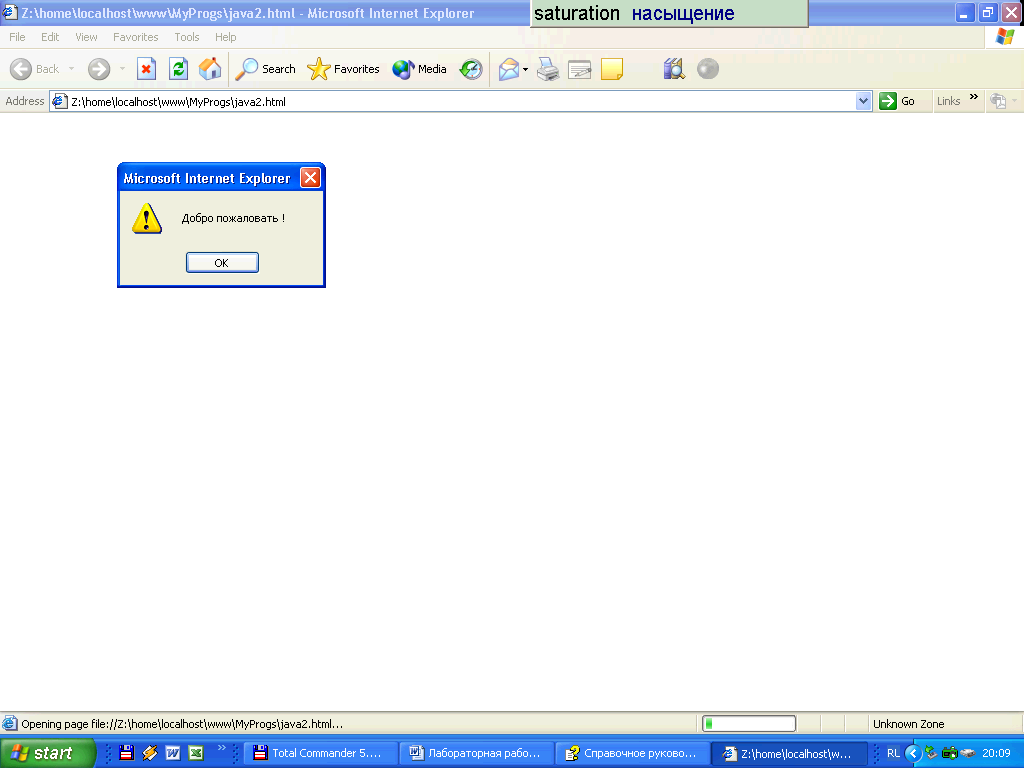The height and width of the screenshot is (768, 1024).
Task: Click the Unknown Zone status text
Action: (x=908, y=724)
